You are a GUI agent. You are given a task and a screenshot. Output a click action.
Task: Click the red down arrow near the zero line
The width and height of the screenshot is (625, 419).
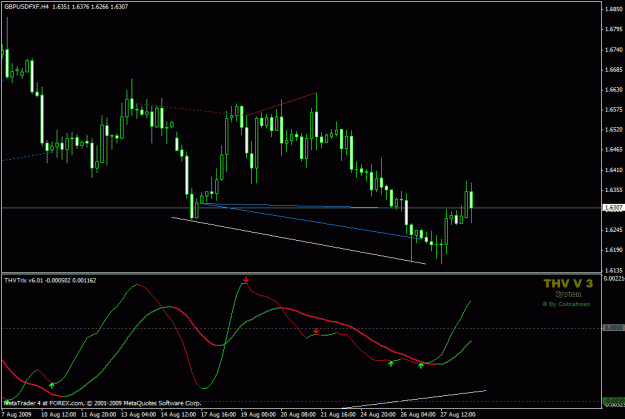coord(316,331)
